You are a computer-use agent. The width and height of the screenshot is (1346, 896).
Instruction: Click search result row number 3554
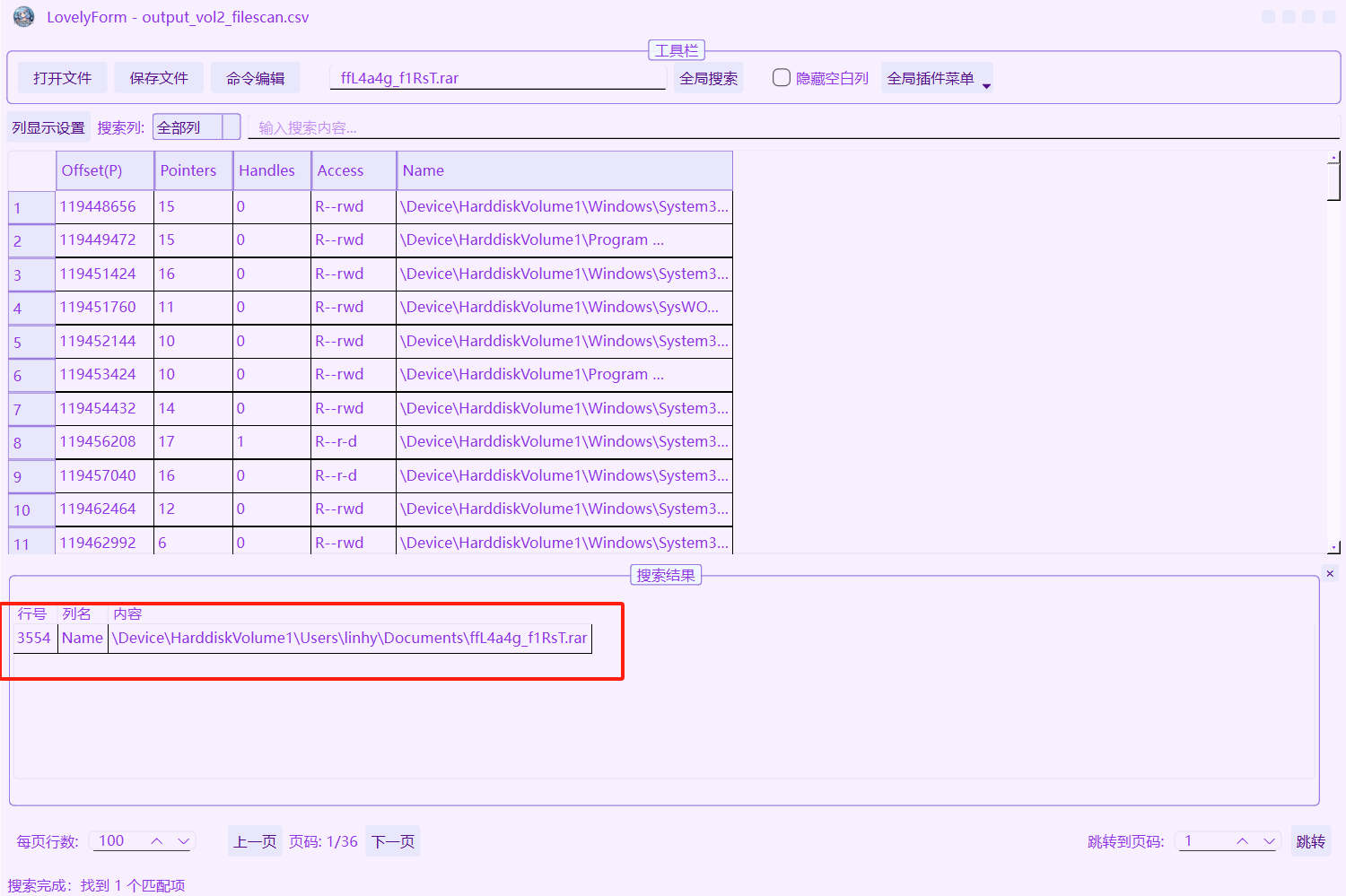coord(34,638)
